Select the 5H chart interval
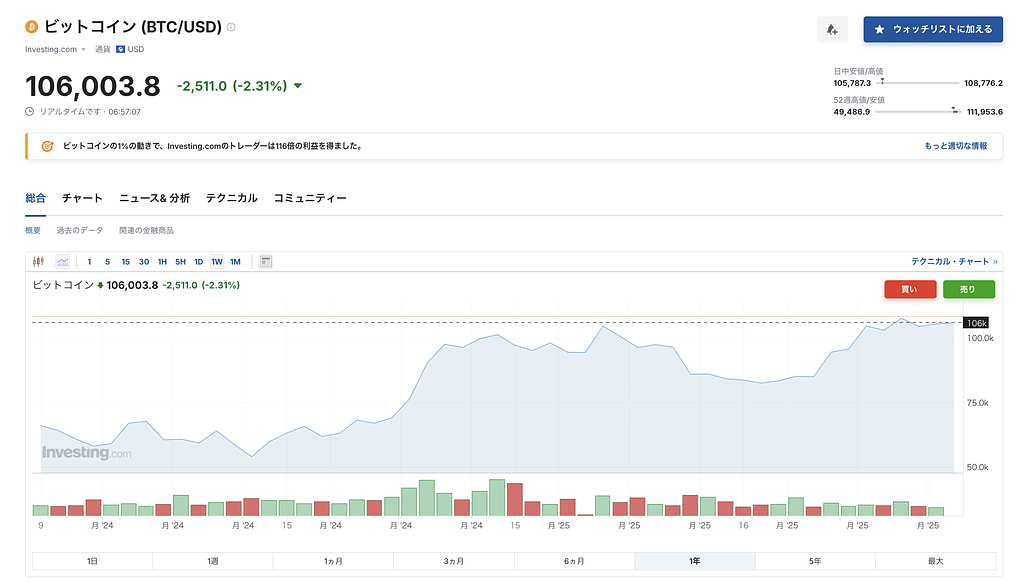Viewport: 1024px width, 583px height. 180,262
